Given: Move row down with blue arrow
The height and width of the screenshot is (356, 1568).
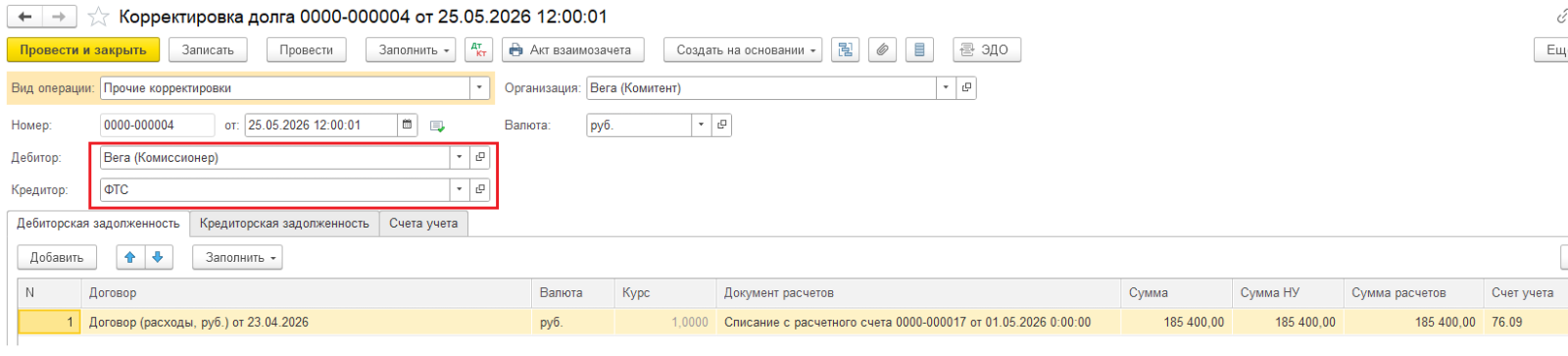Looking at the screenshot, I should 158,258.
